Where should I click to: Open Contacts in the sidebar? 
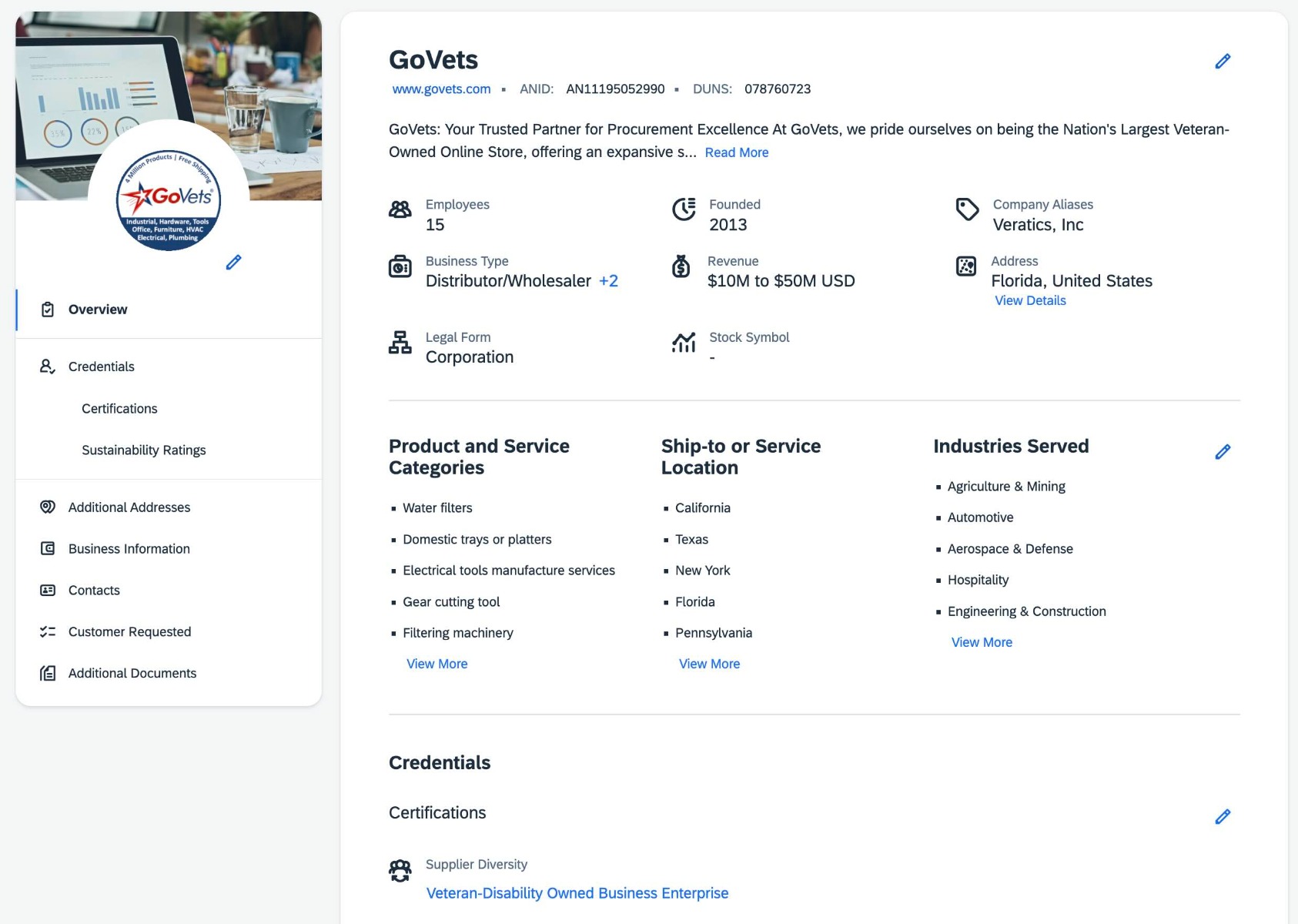(x=94, y=590)
